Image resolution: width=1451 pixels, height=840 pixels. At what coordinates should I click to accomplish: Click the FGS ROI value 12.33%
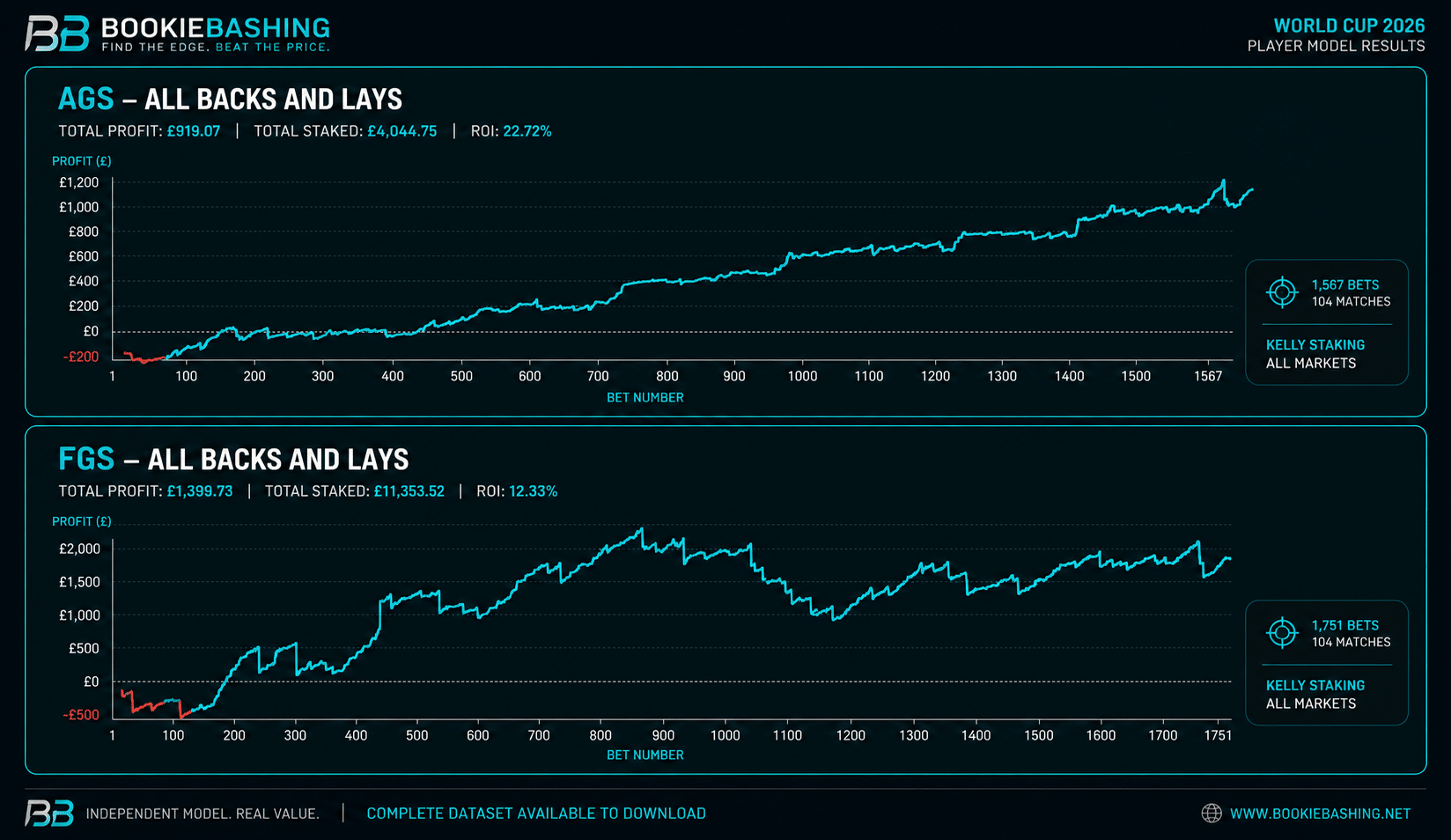533,491
